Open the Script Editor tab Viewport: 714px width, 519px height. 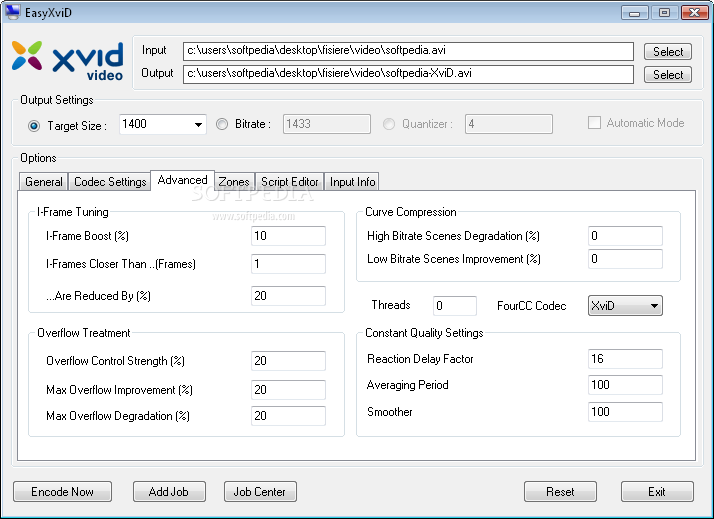[290, 182]
